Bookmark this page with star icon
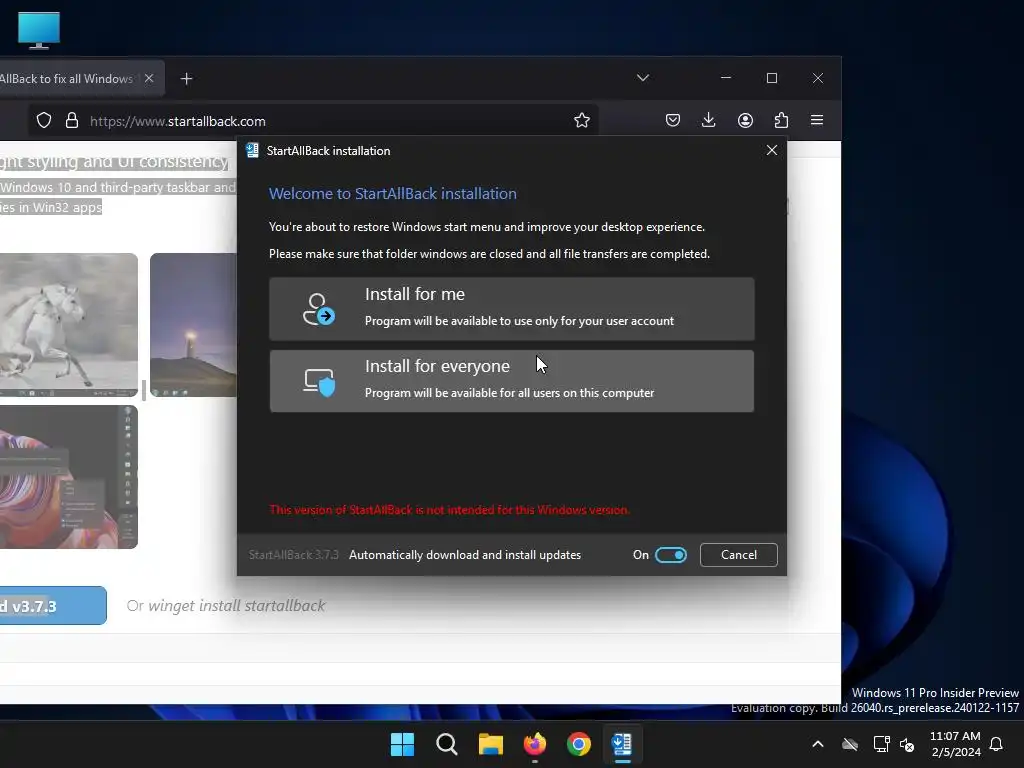Image resolution: width=1024 pixels, height=768 pixels. (581, 120)
